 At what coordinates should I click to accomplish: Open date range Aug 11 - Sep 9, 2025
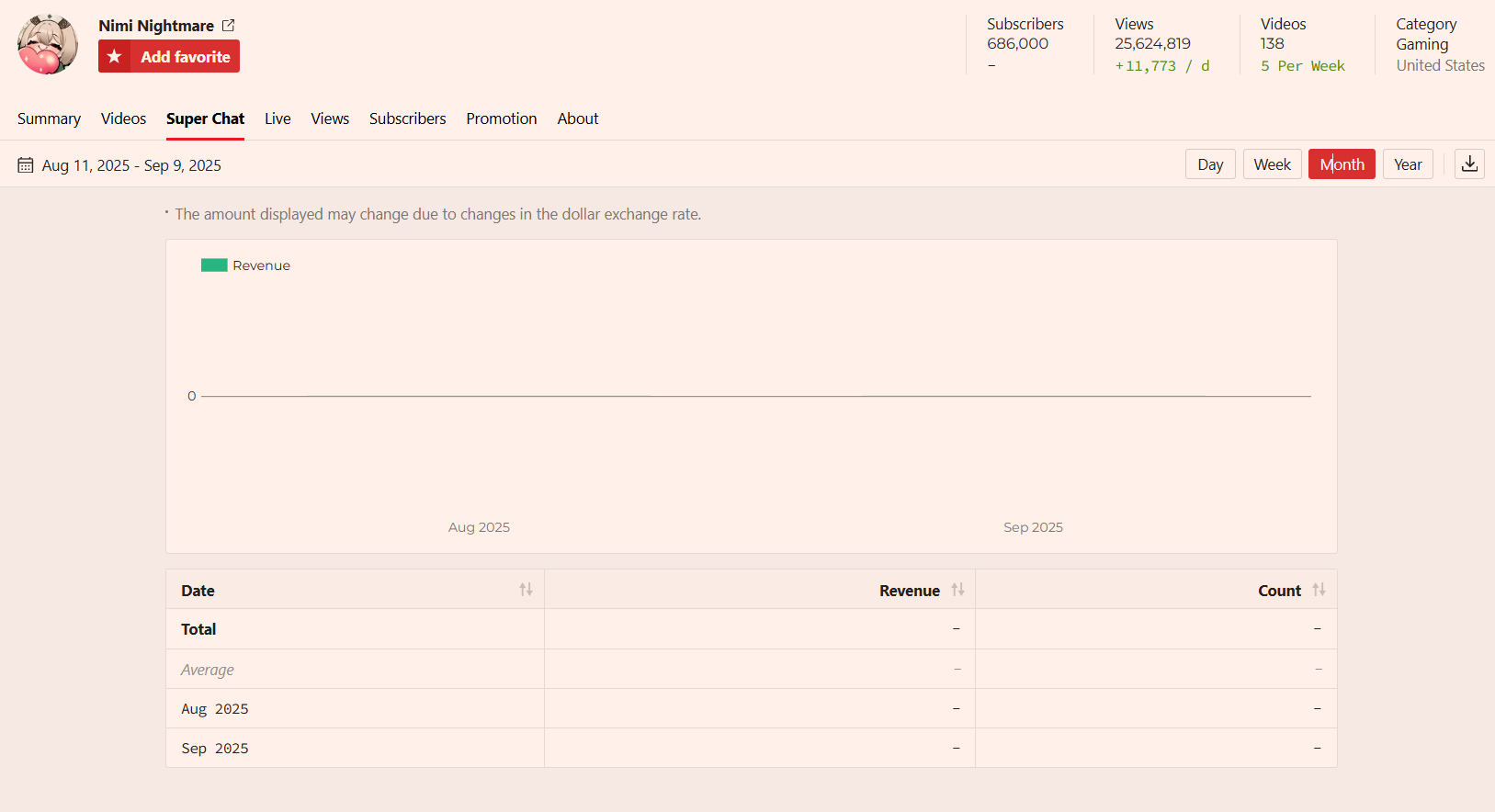131,165
